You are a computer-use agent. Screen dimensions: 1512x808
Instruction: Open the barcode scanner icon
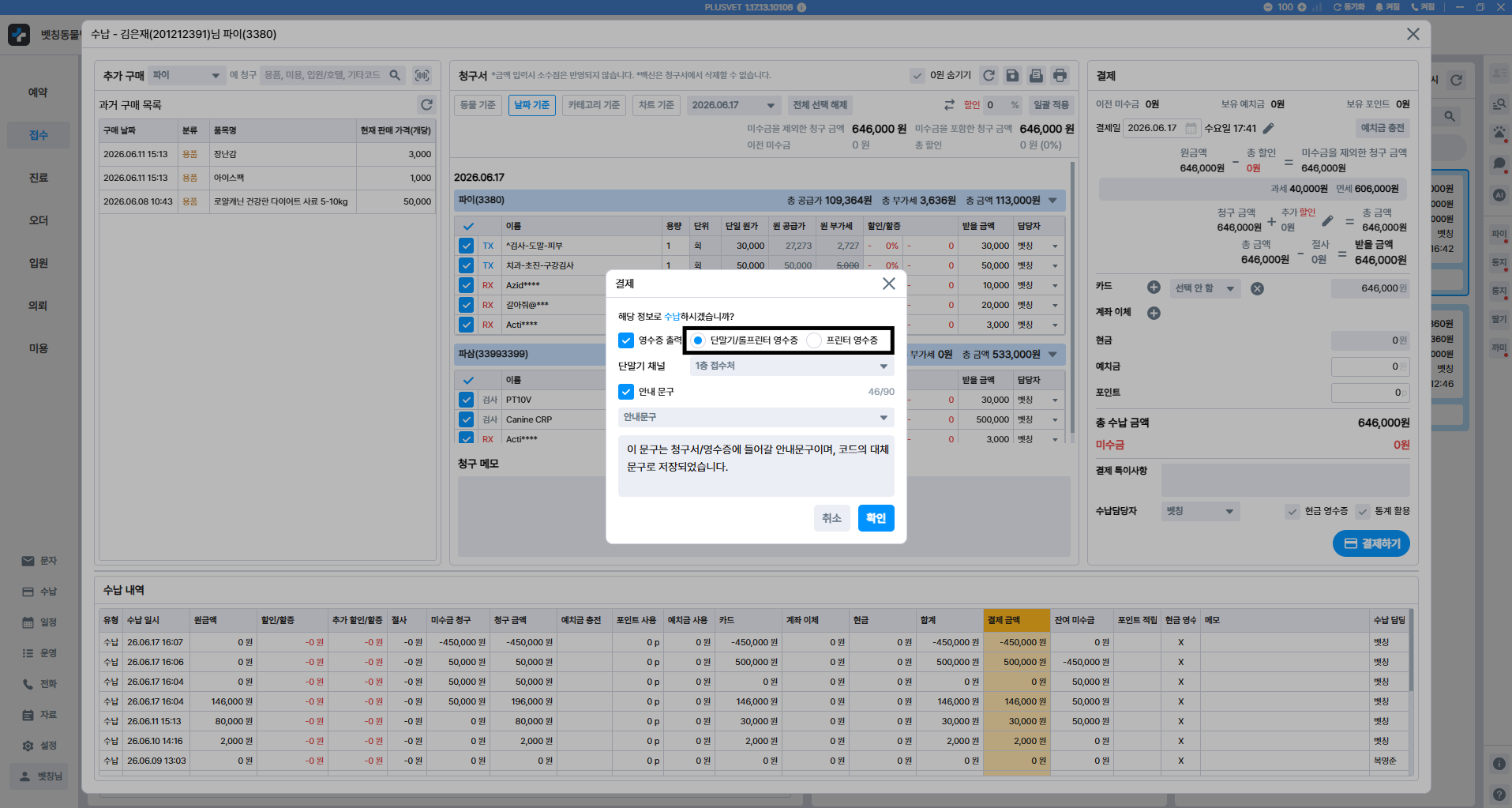(422, 75)
